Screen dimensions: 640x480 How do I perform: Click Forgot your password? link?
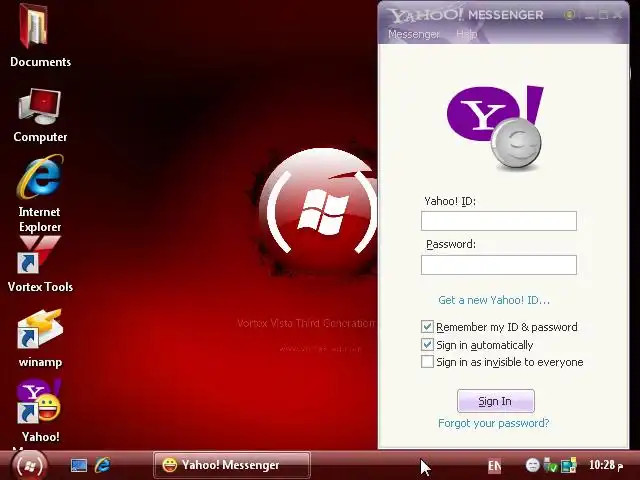[493, 423]
